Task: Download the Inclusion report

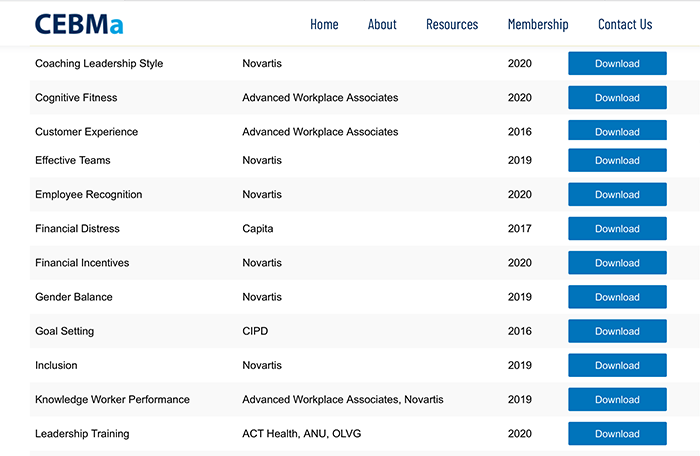Action: coord(617,365)
